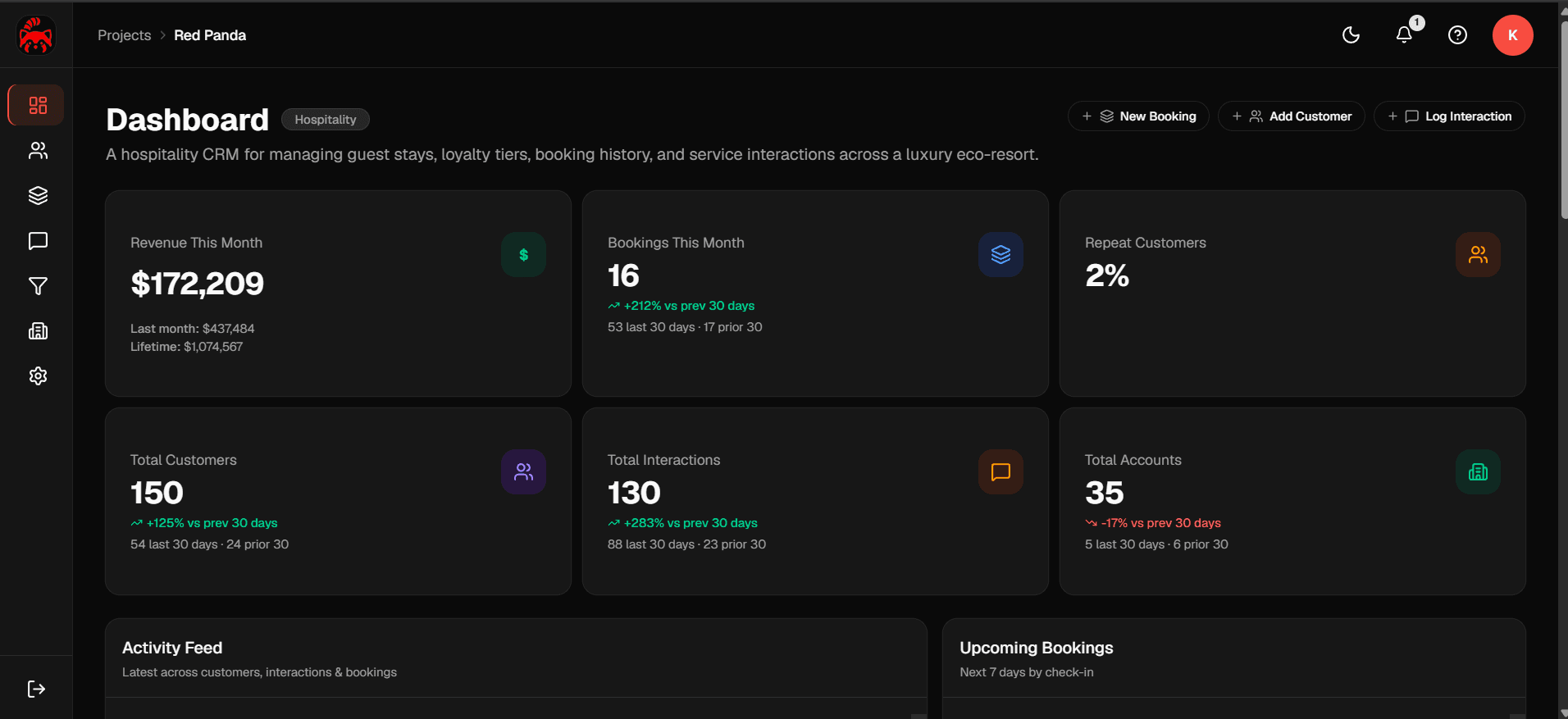Click the $172,209 revenue value
1568x719 pixels.
point(197,284)
